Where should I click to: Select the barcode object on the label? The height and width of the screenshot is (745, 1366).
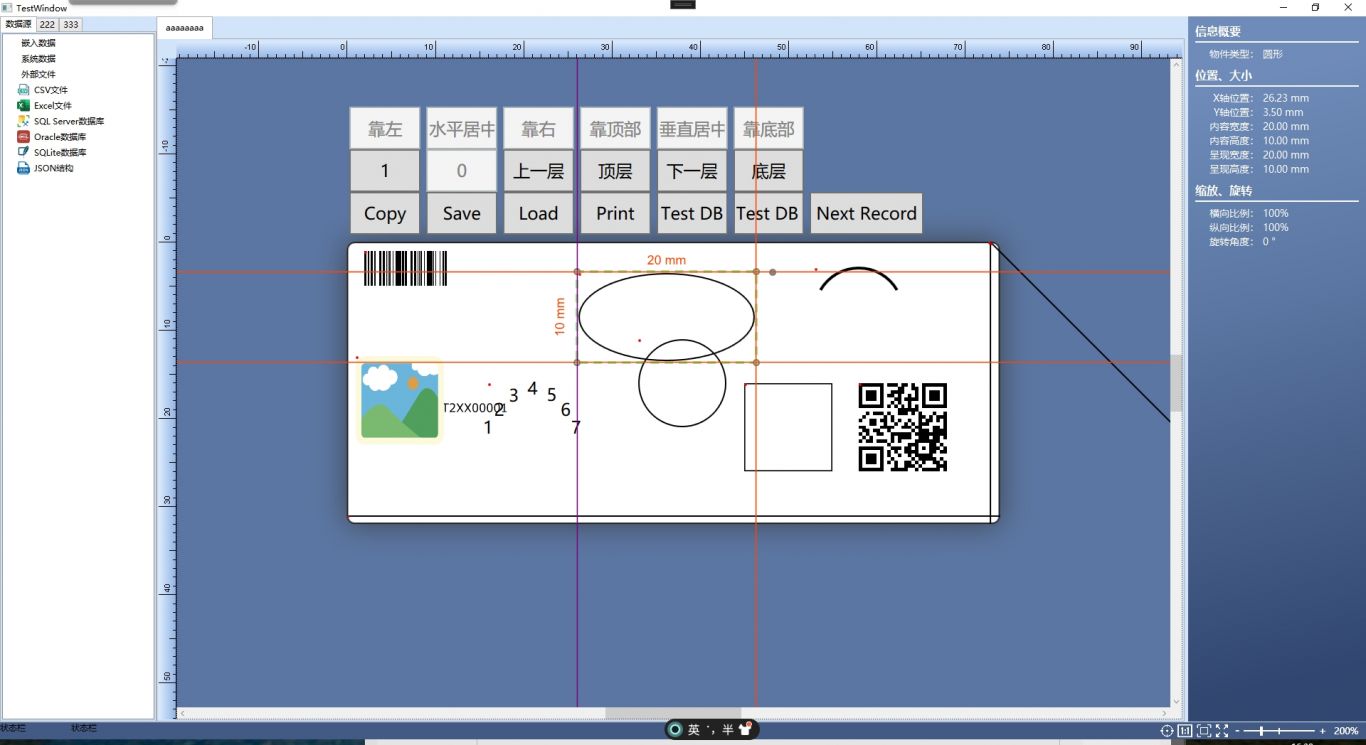coord(405,269)
